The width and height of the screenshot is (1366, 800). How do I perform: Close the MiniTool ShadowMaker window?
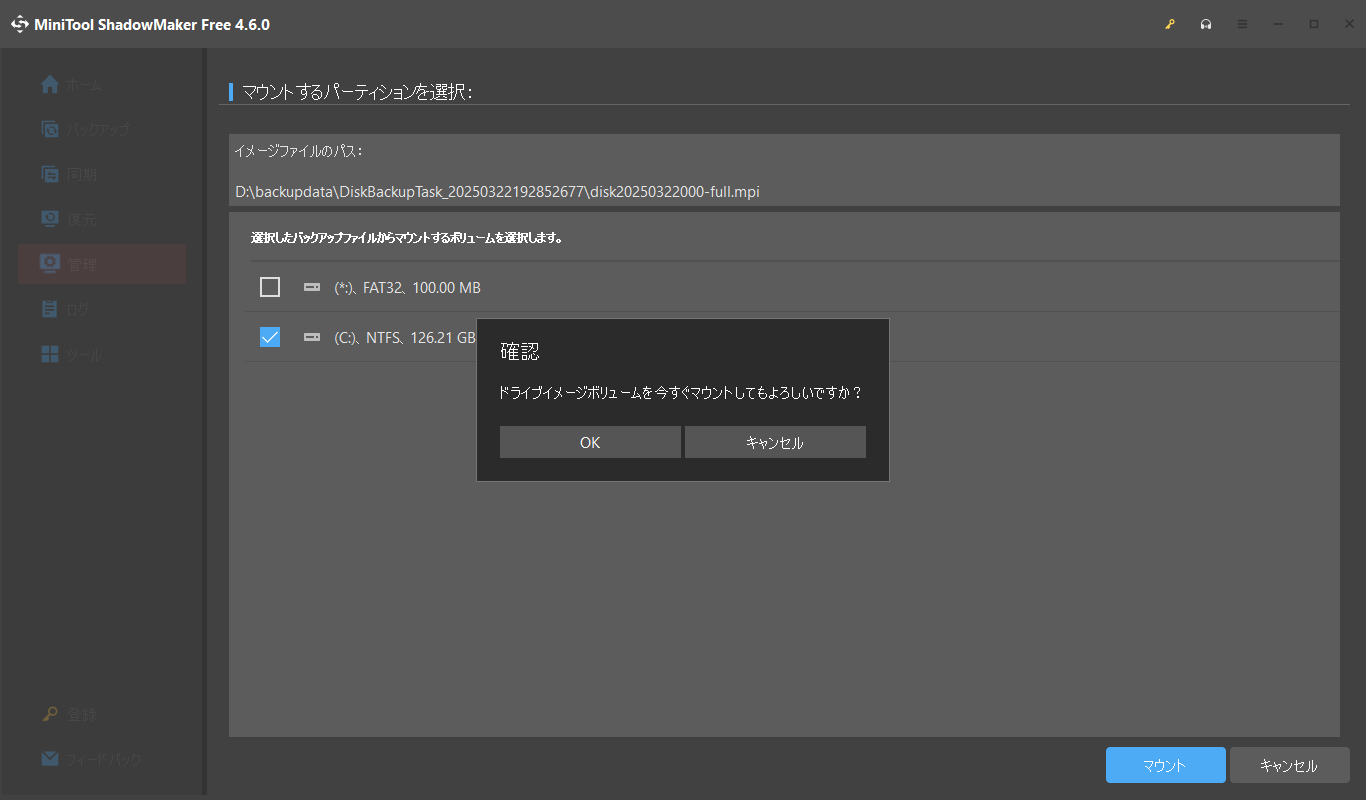1349,24
